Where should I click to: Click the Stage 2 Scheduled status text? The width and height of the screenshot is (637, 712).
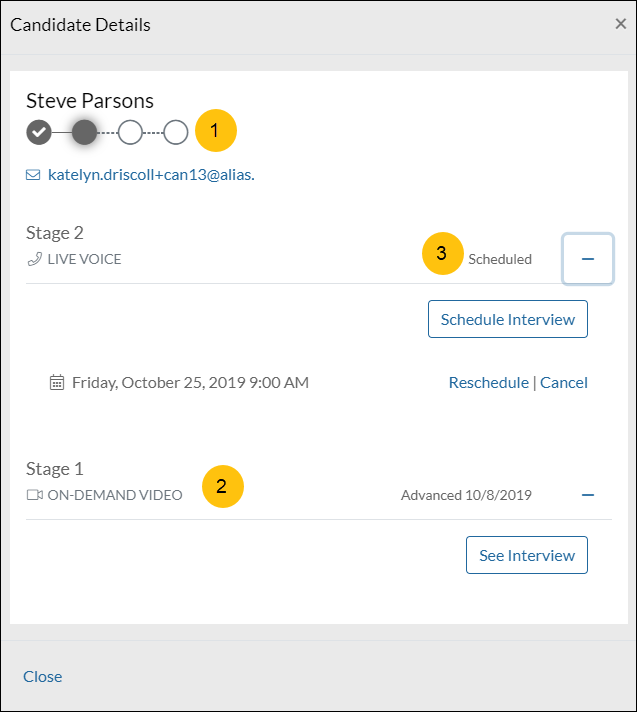coord(500,259)
